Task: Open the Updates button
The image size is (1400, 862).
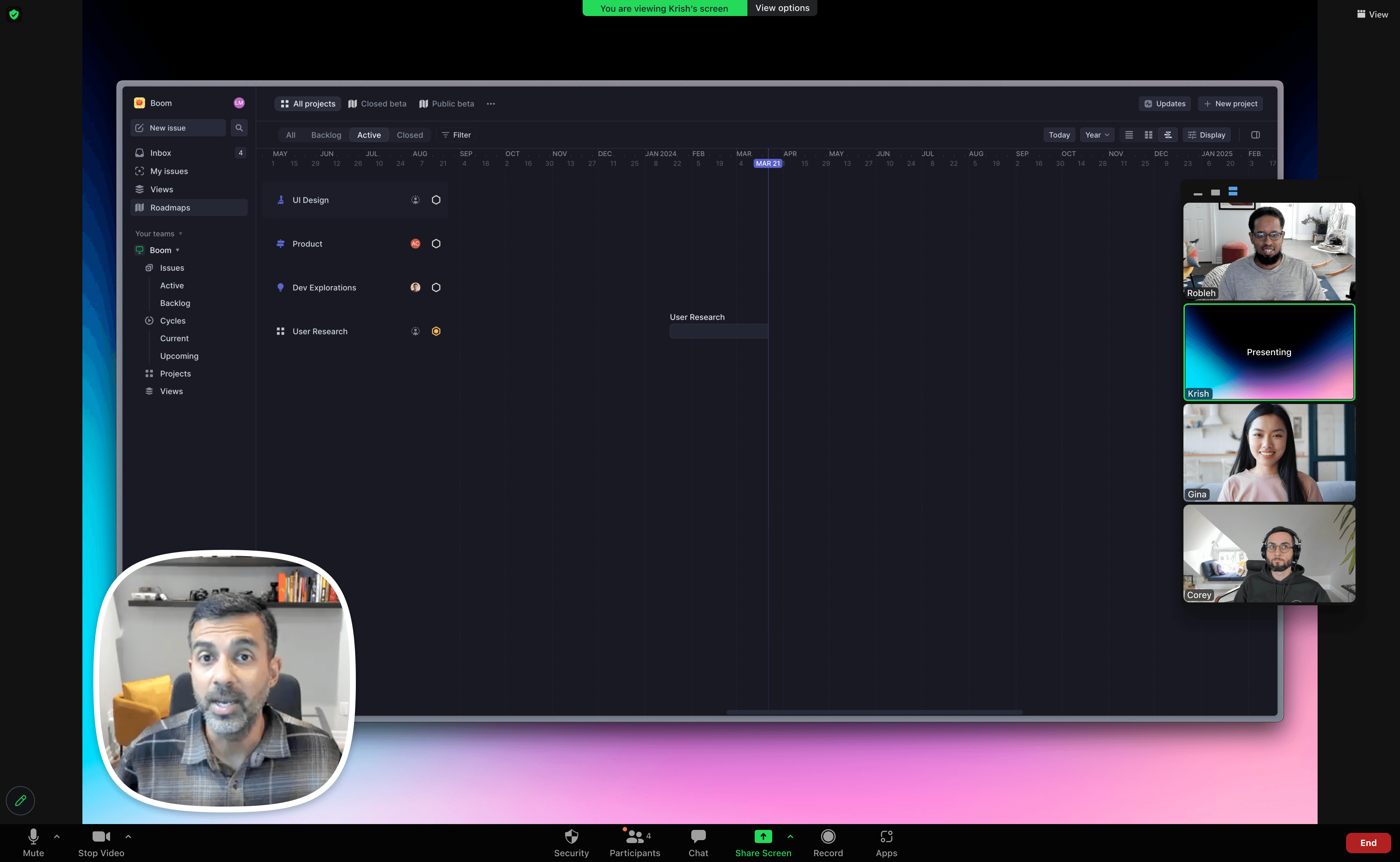Action: click(x=1164, y=104)
